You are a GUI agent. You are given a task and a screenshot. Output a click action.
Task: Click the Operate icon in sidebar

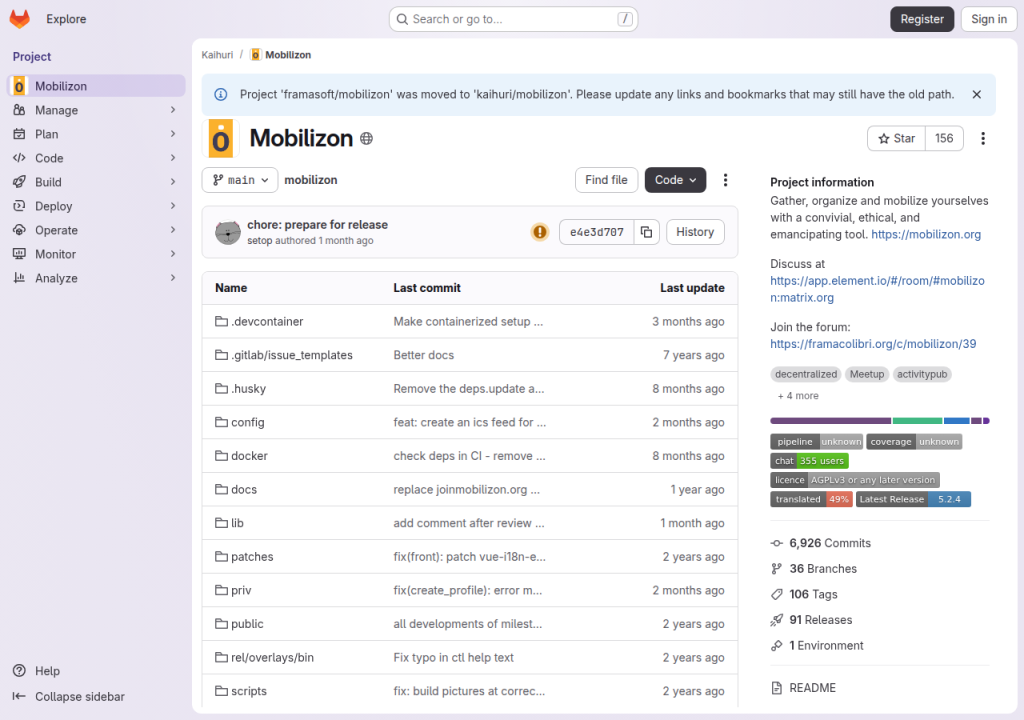20,230
